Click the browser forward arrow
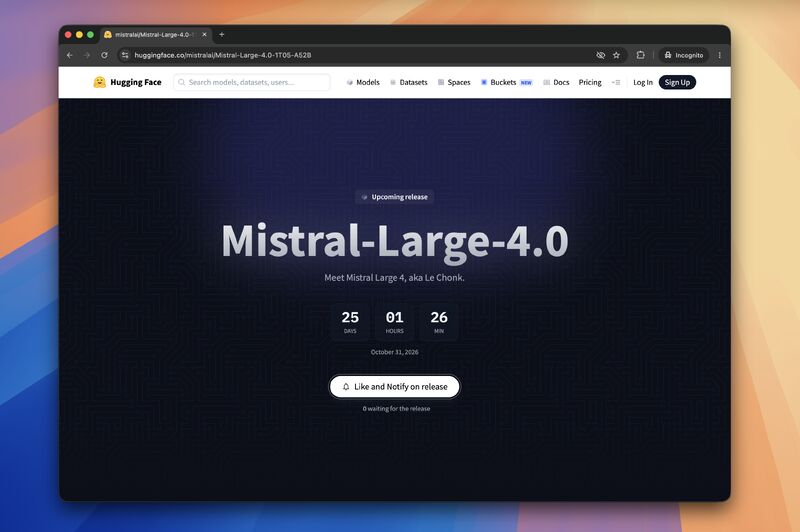800x532 pixels. click(x=87, y=55)
